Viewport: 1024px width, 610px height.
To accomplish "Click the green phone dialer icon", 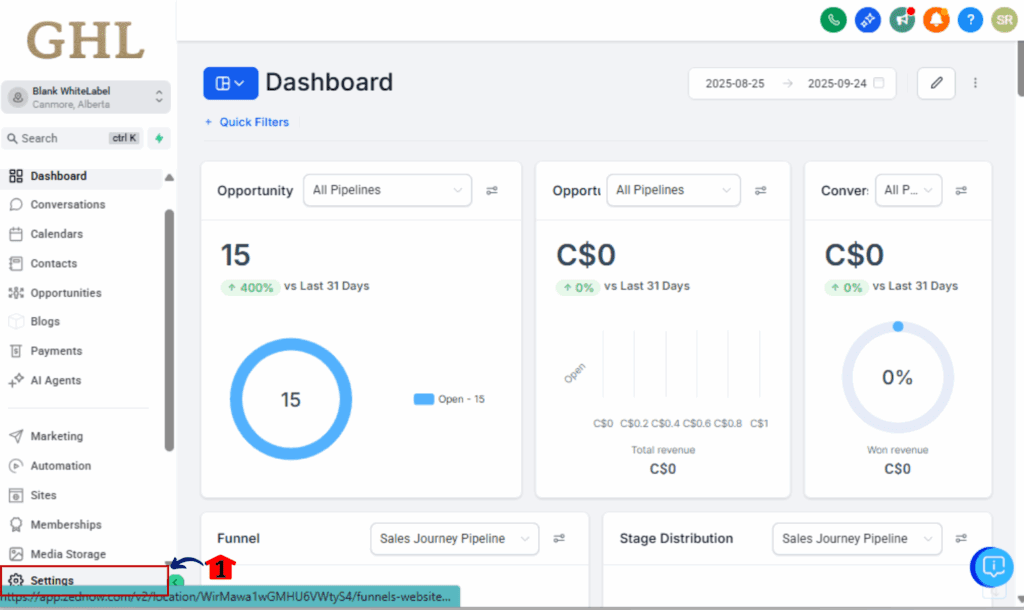I will point(833,20).
